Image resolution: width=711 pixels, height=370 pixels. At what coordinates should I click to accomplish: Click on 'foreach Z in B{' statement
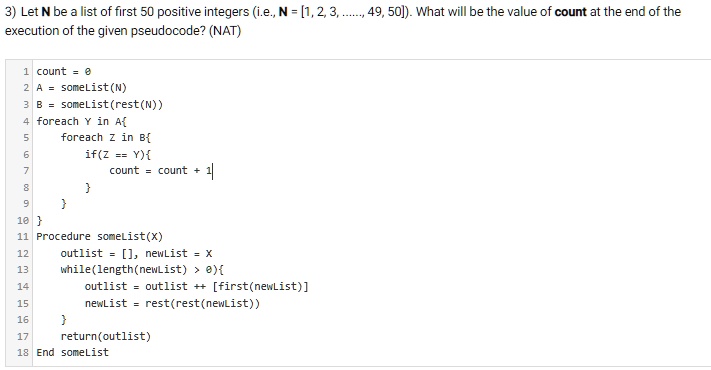(106, 137)
